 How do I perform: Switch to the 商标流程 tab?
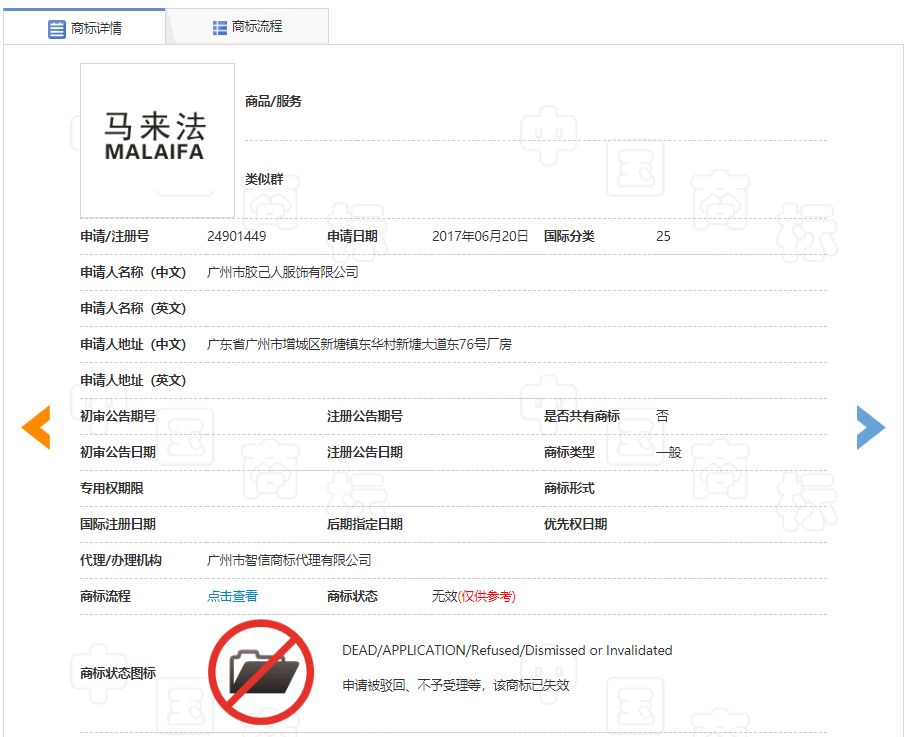point(248,27)
